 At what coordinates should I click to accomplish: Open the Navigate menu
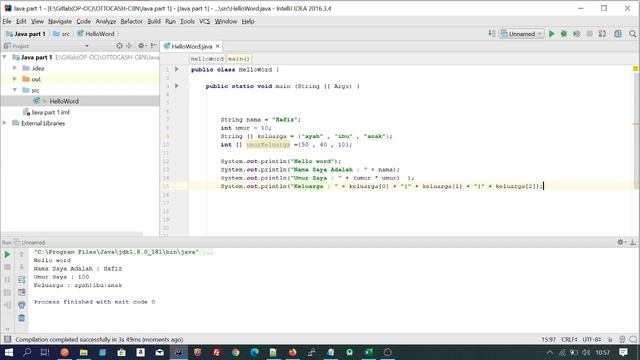pos(60,21)
